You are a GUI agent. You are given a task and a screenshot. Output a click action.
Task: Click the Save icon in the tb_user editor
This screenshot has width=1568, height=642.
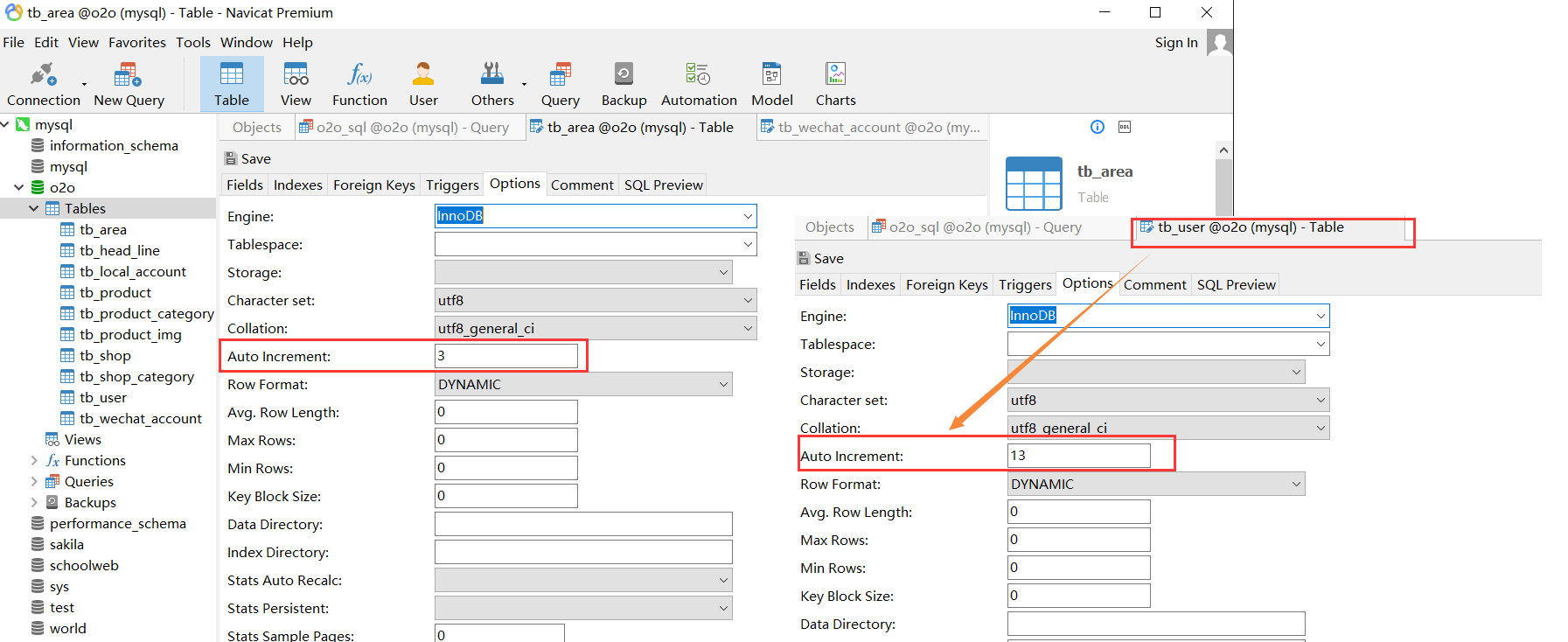pyautogui.click(x=804, y=258)
